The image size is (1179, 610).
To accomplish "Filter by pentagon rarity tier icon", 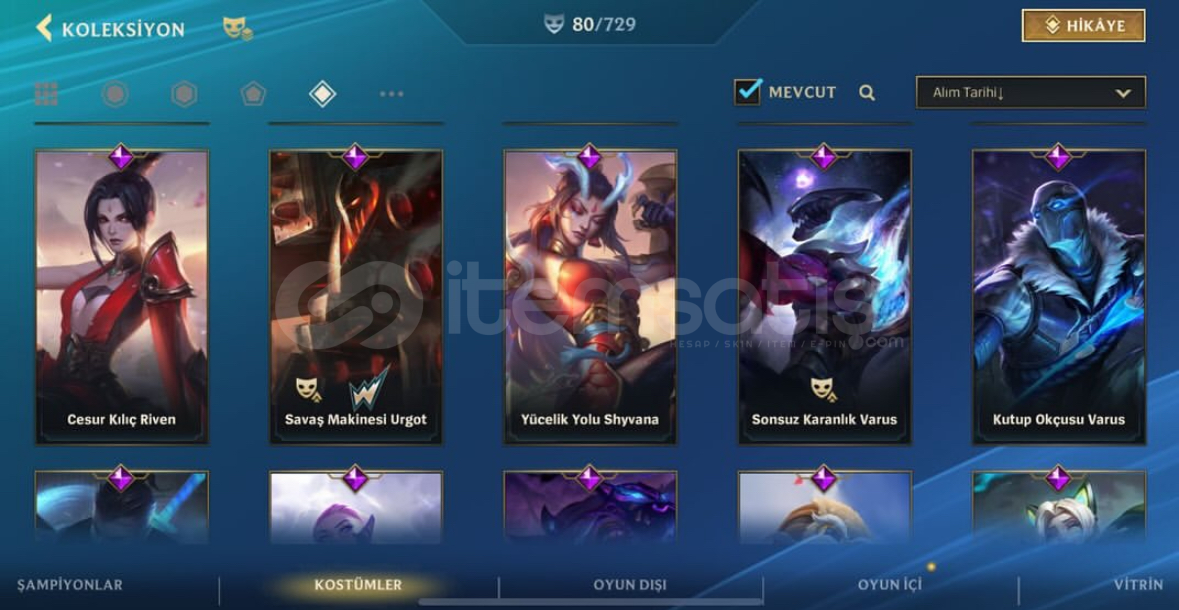I will click(x=253, y=94).
